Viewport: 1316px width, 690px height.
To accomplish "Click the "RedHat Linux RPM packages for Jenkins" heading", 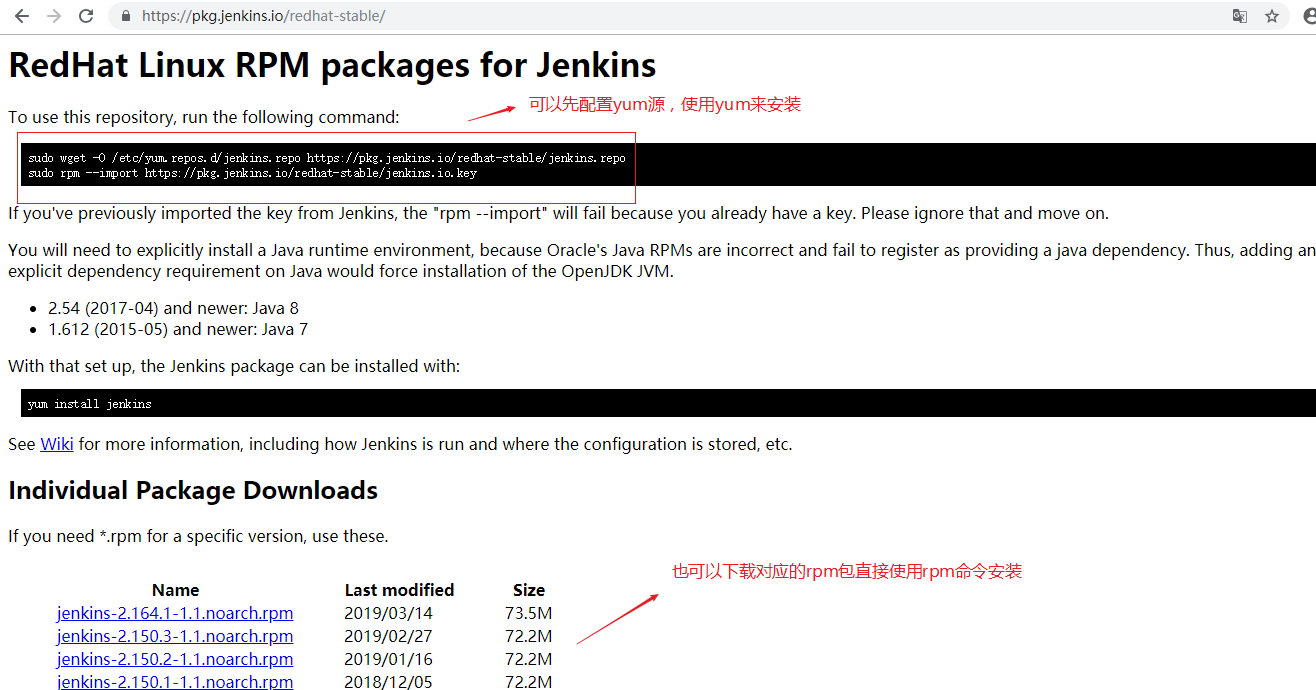I will pyautogui.click(x=332, y=65).
